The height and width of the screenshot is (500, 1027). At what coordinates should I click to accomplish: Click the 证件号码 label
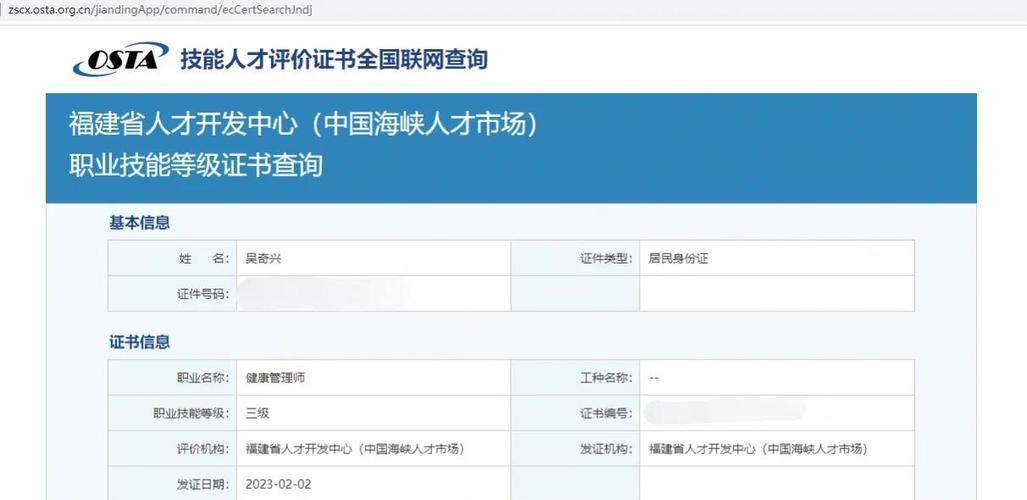pos(203,294)
